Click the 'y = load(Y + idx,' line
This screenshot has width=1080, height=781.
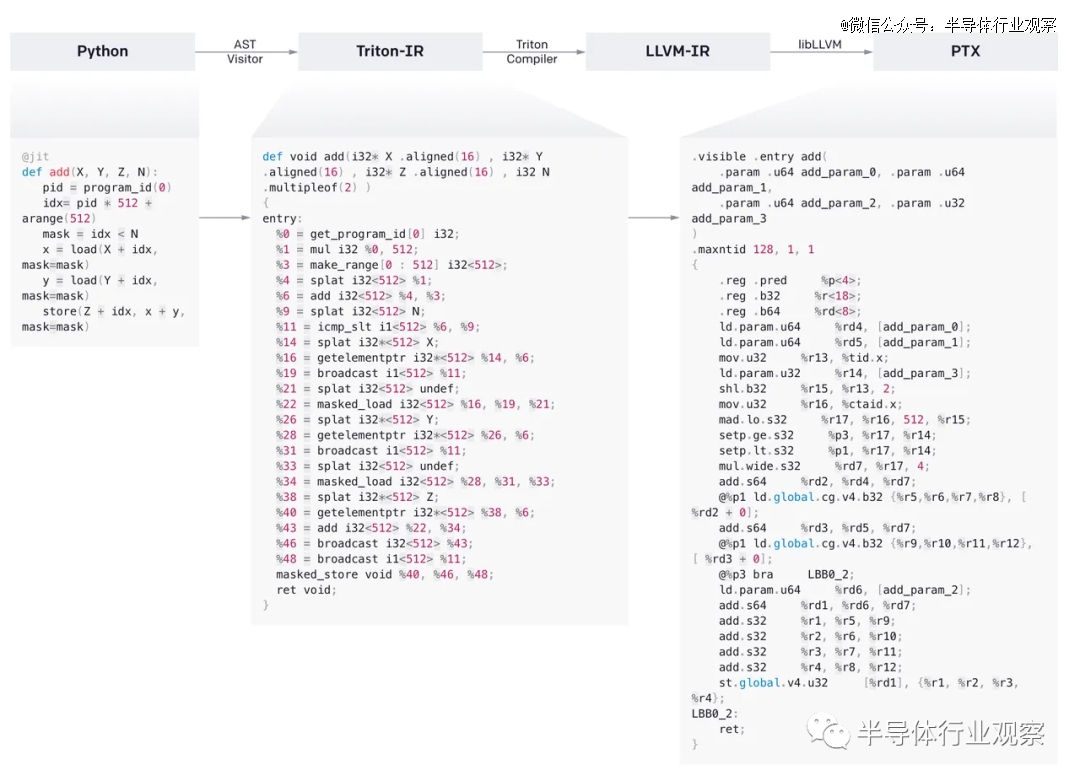pyautogui.click(x=100, y=280)
